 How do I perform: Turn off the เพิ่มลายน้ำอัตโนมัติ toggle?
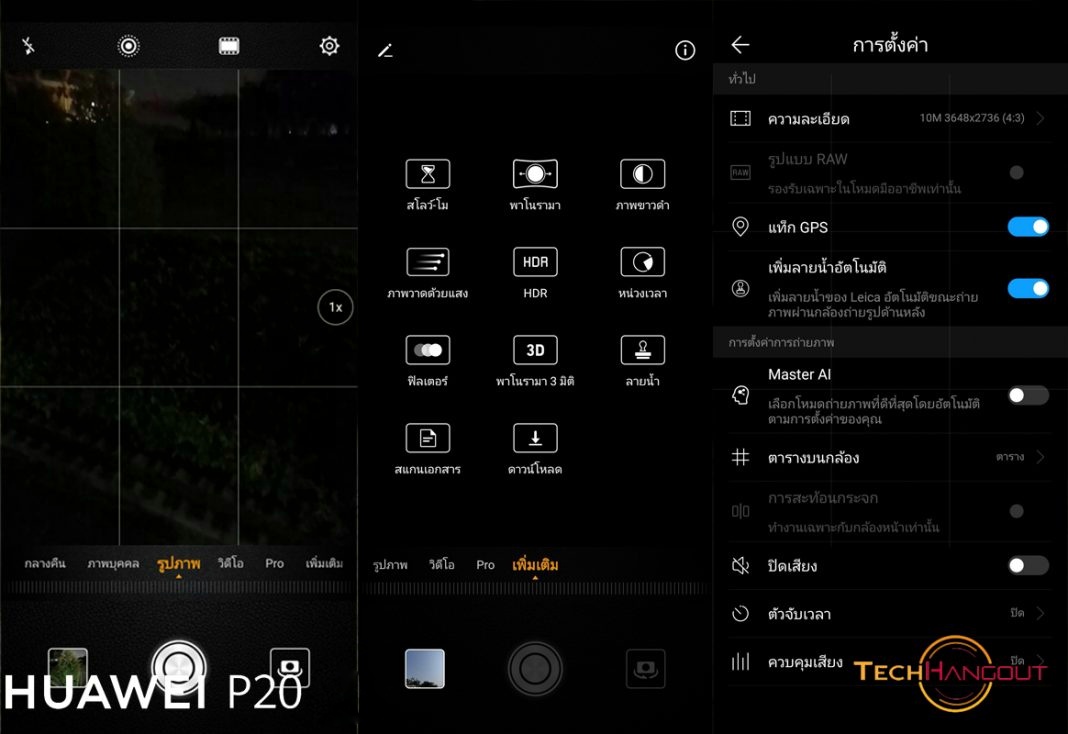tap(1028, 288)
